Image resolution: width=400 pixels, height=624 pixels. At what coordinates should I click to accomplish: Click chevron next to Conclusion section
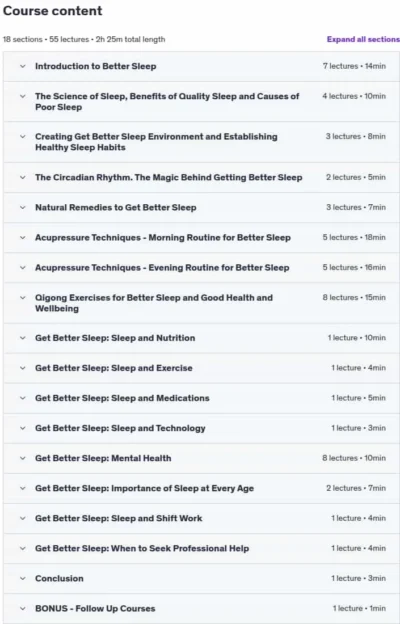pos(23,579)
